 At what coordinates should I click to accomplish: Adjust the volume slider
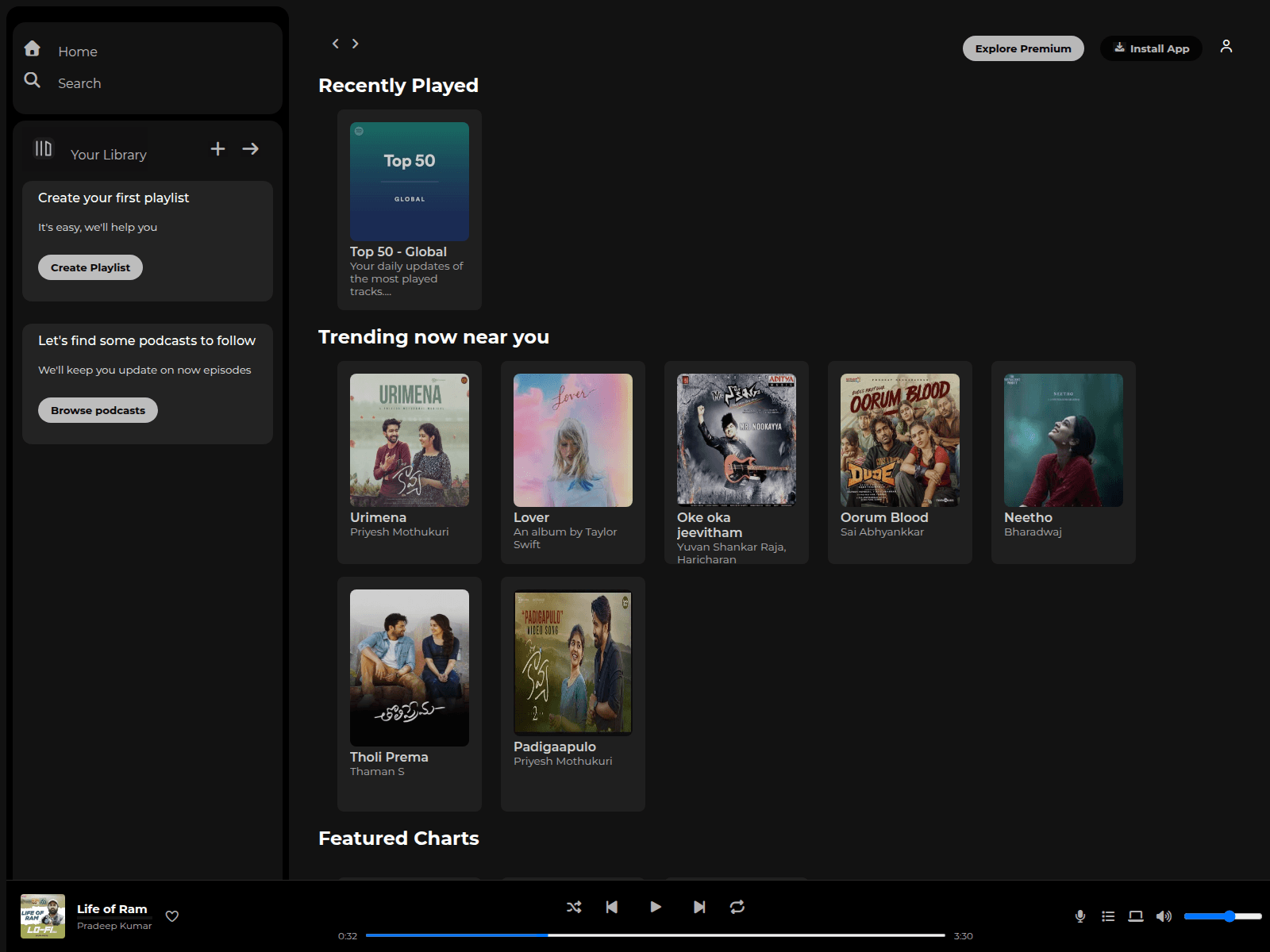click(x=1223, y=916)
